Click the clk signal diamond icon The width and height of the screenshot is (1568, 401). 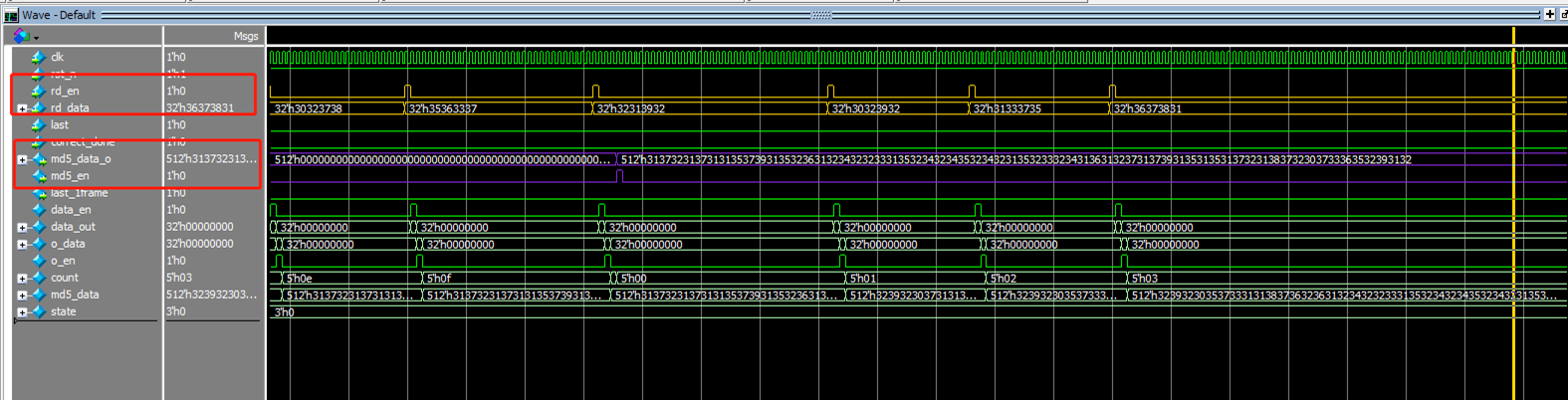click(38, 58)
